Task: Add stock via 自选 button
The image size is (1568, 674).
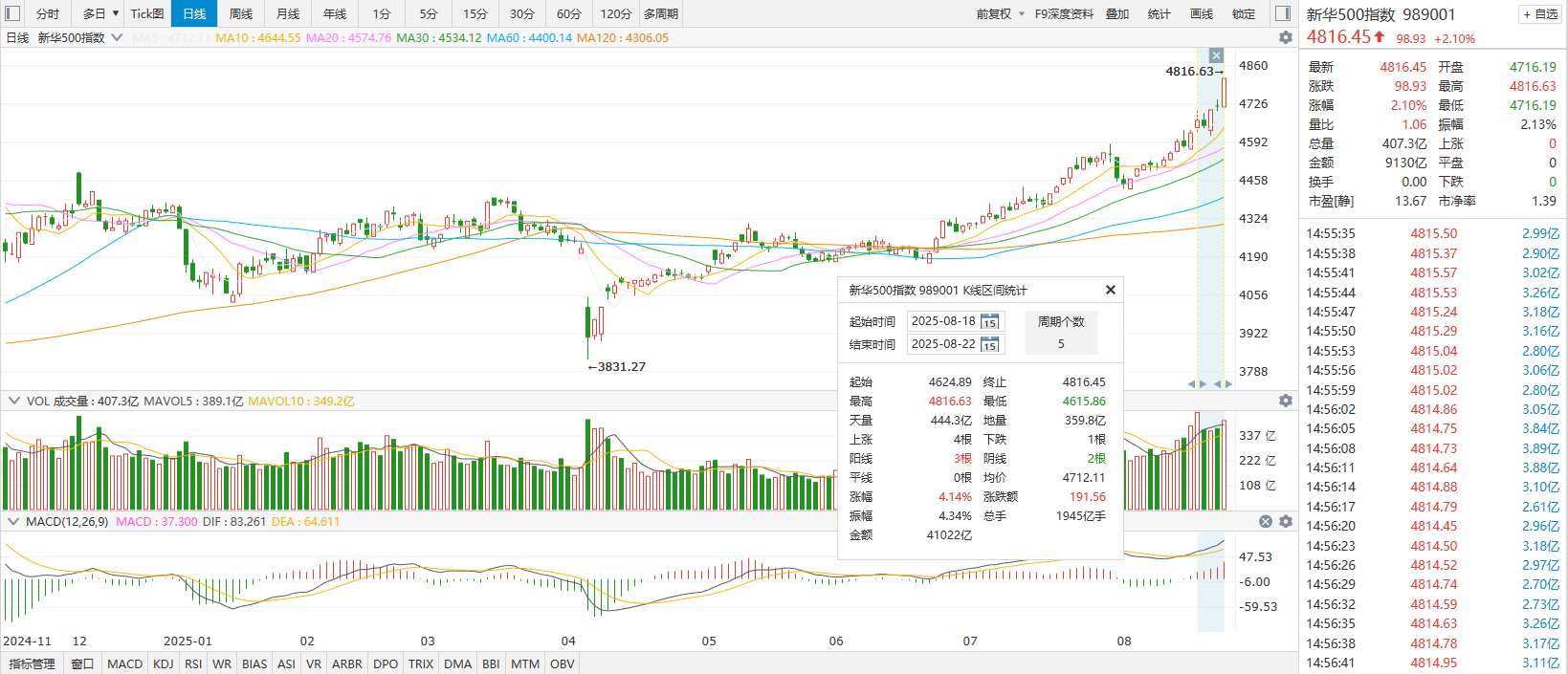Action: pyautogui.click(x=1540, y=14)
